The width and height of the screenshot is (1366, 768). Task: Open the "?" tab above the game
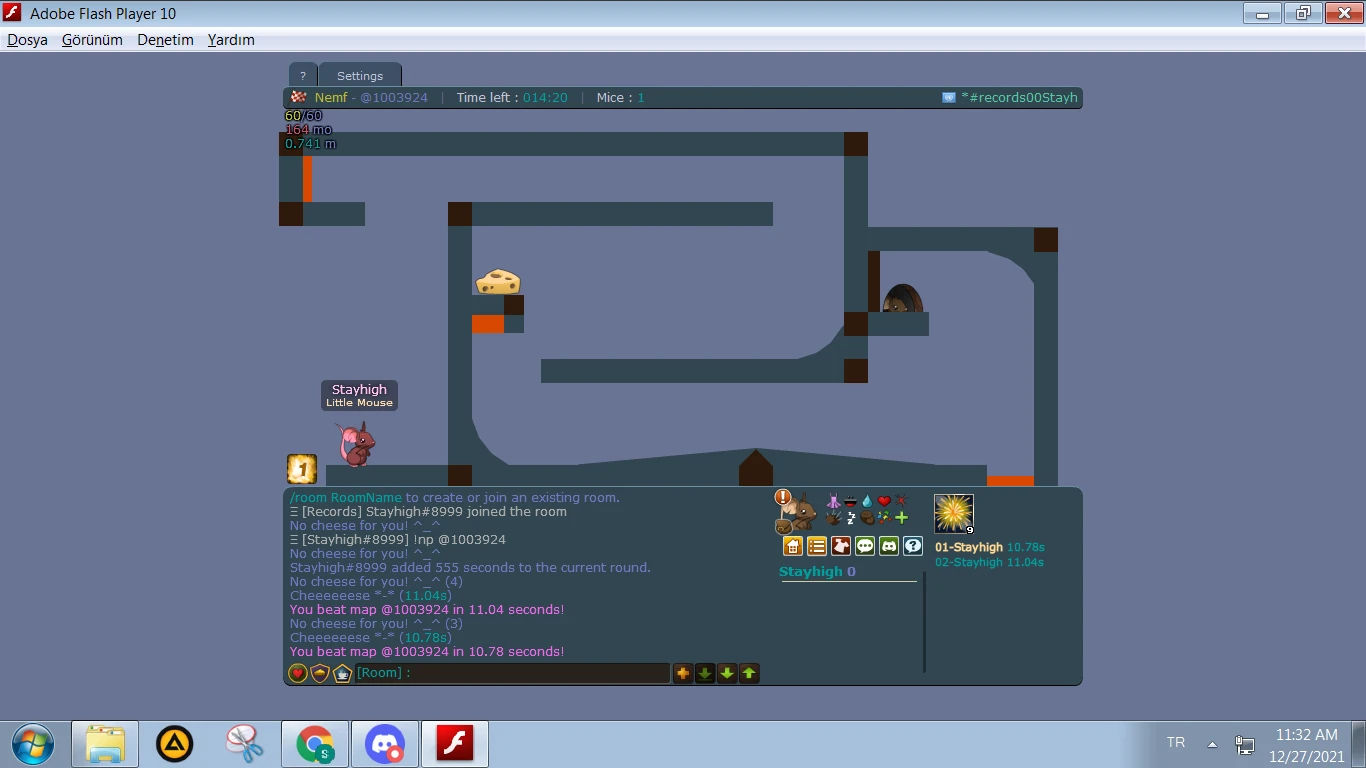click(x=303, y=75)
